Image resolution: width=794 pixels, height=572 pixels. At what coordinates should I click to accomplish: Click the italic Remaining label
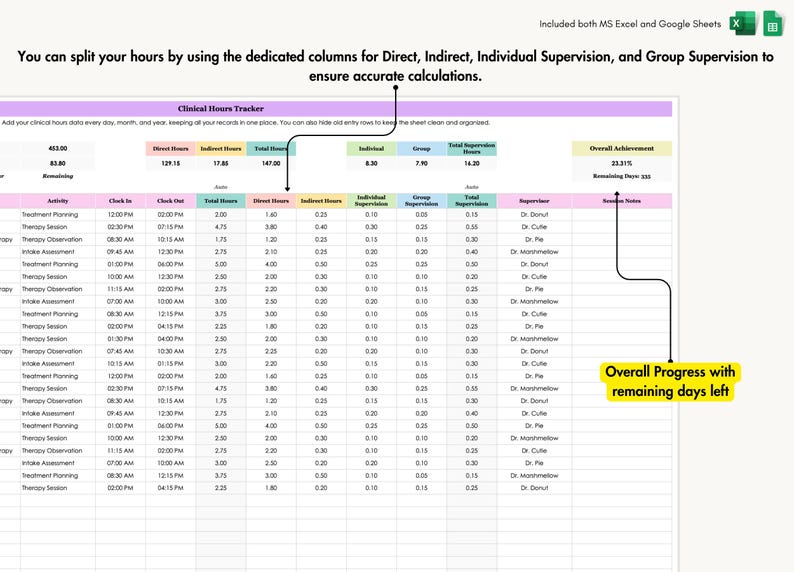[58, 176]
